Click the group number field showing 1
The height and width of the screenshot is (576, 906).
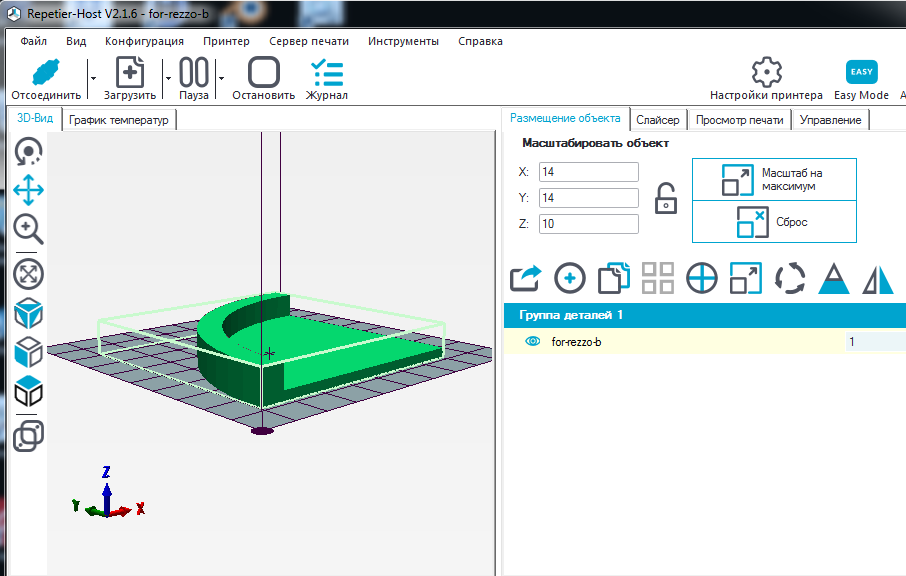click(x=875, y=341)
